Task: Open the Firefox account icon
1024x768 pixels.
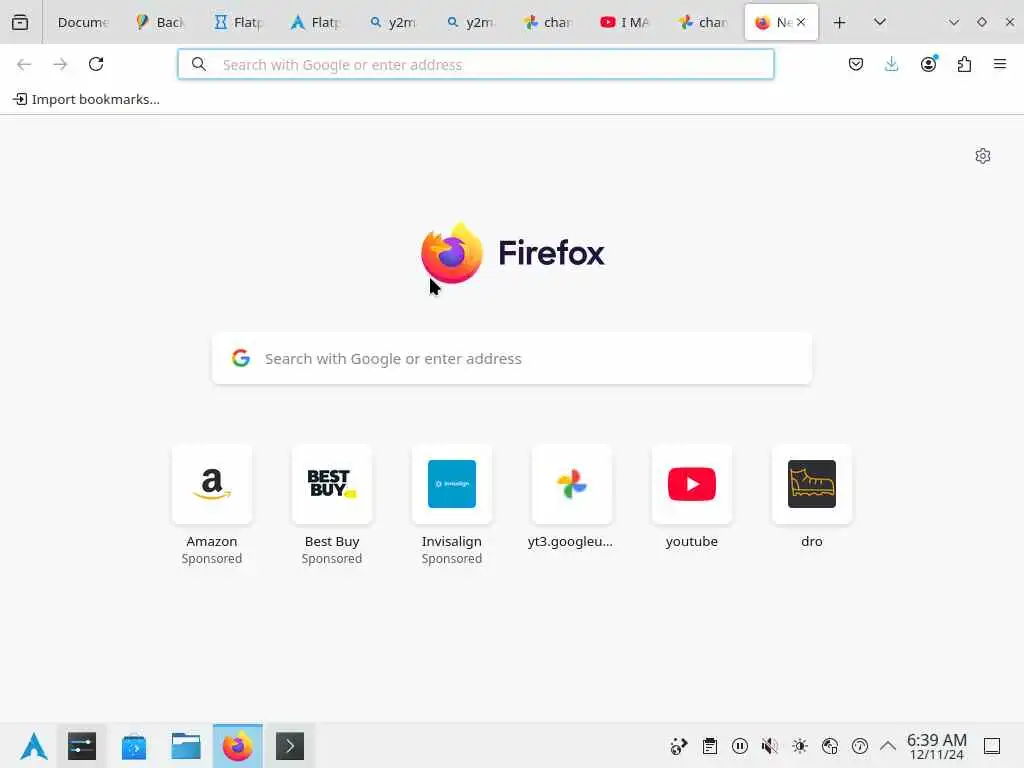Action: click(x=928, y=64)
